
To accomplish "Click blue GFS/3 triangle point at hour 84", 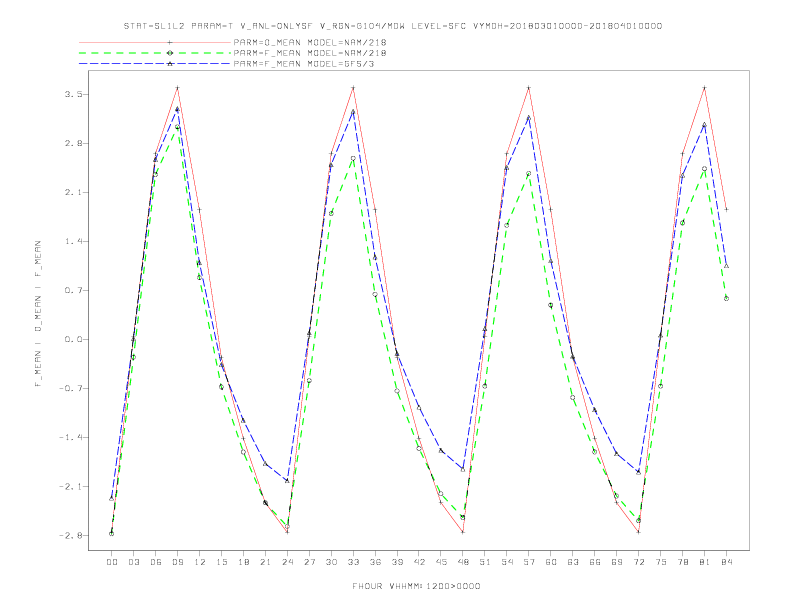I will click(x=726, y=266).
